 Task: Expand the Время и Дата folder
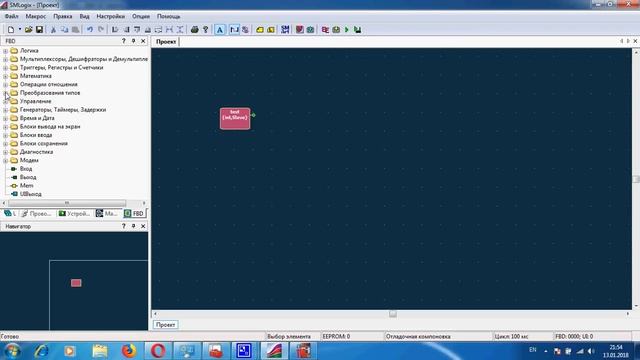click(x=5, y=118)
